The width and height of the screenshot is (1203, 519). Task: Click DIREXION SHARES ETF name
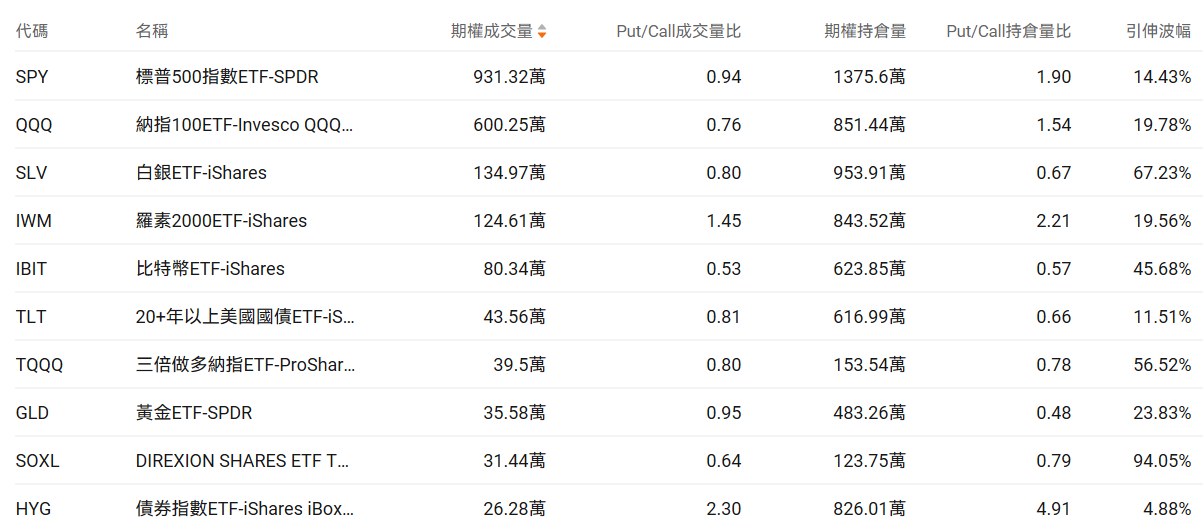243,461
